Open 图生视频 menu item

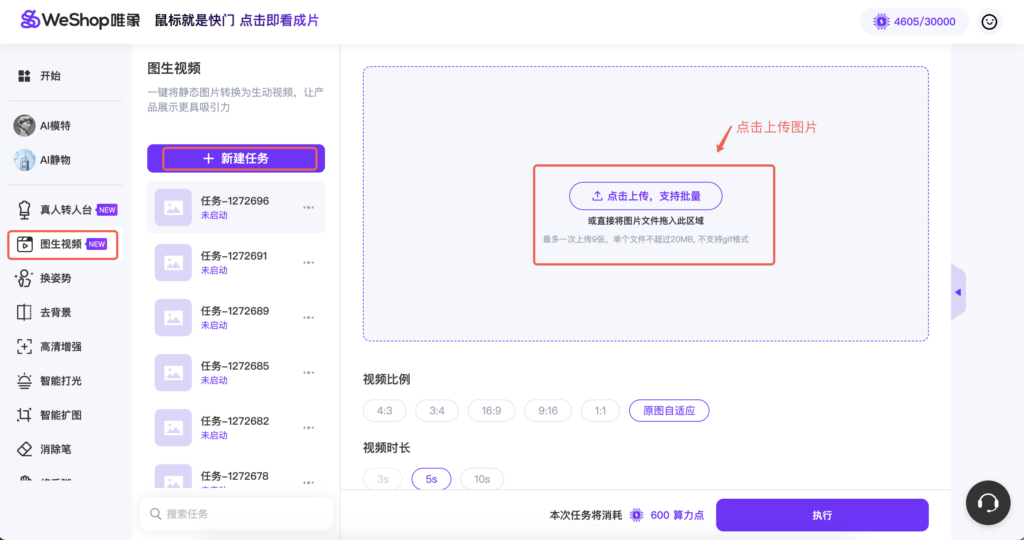click(62, 244)
